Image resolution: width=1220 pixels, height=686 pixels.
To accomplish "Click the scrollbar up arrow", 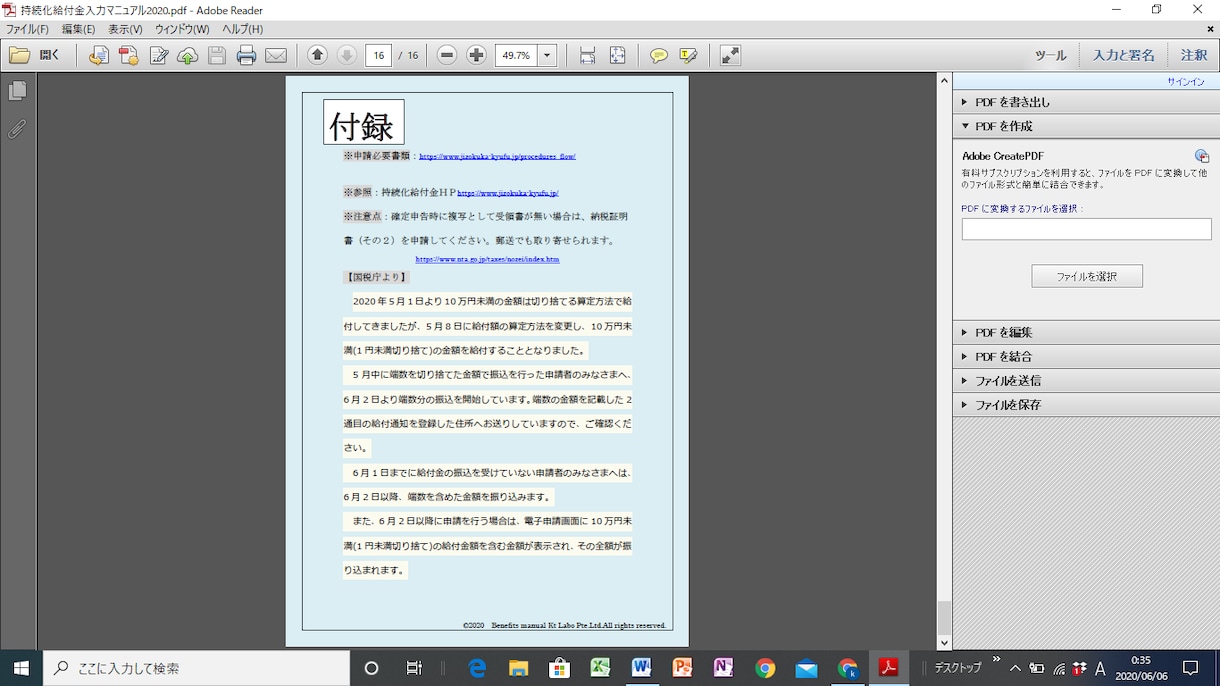I will tap(944, 80).
